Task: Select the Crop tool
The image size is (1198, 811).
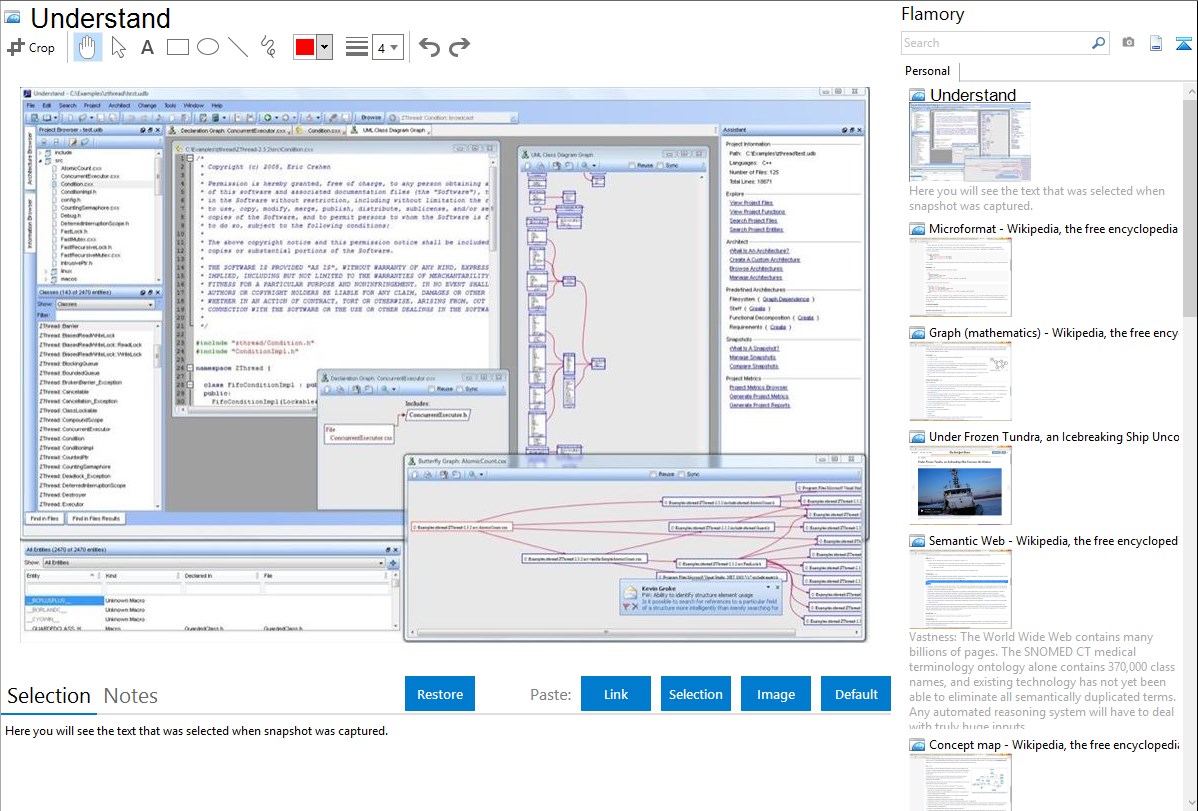Action: point(31,47)
